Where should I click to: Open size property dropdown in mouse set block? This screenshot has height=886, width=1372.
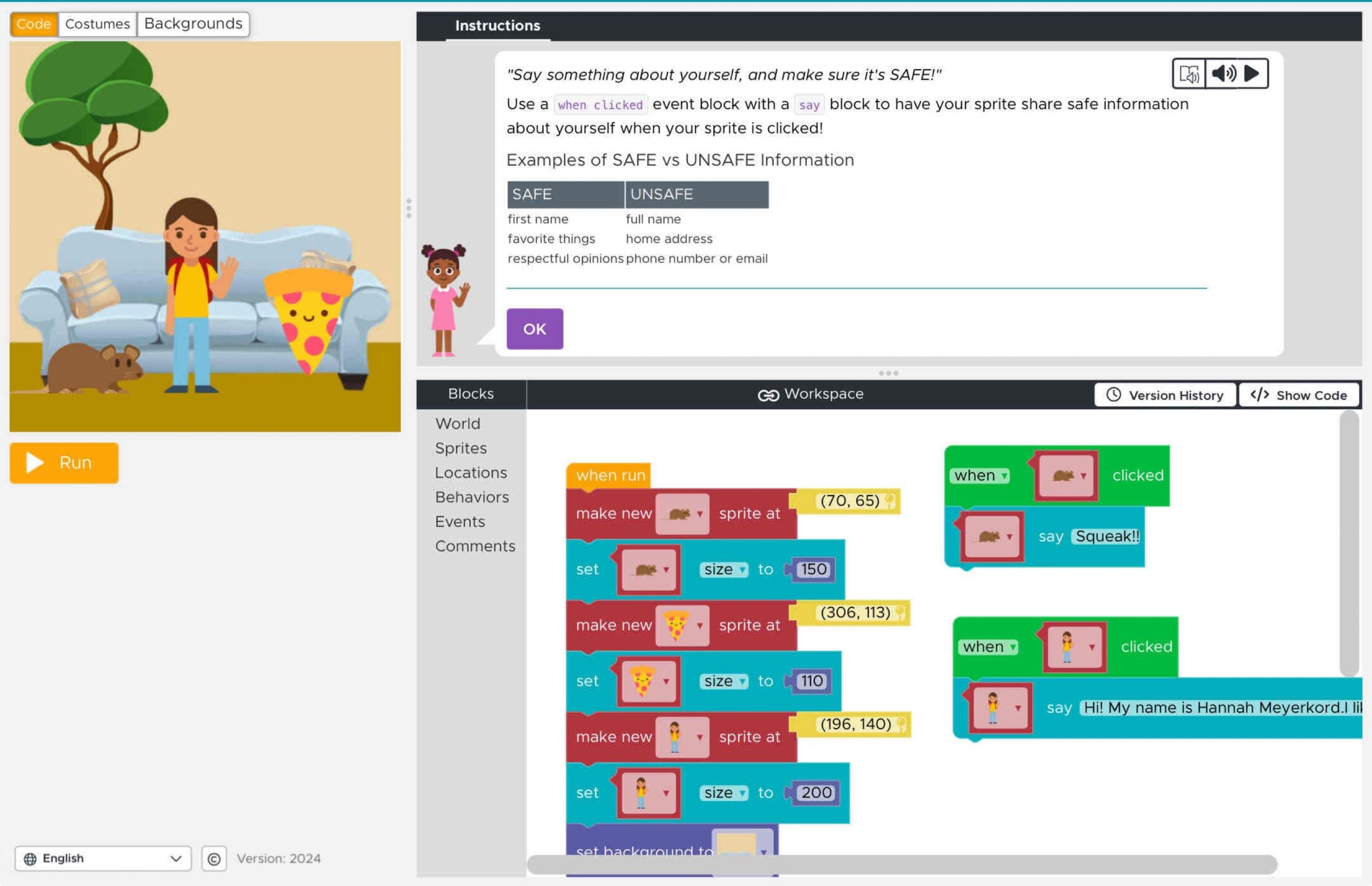pos(724,569)
